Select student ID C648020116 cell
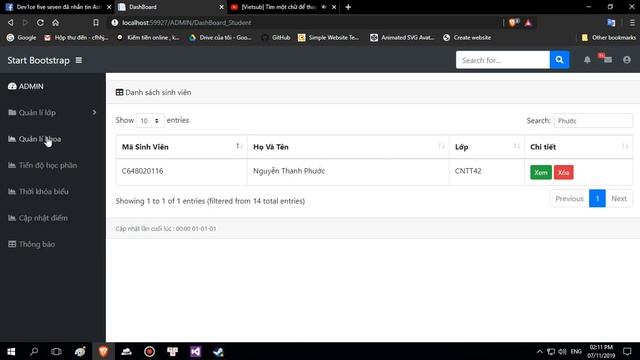Image resolution: width=640 pixels, height=360 pixels. click(x=181, y=171)
